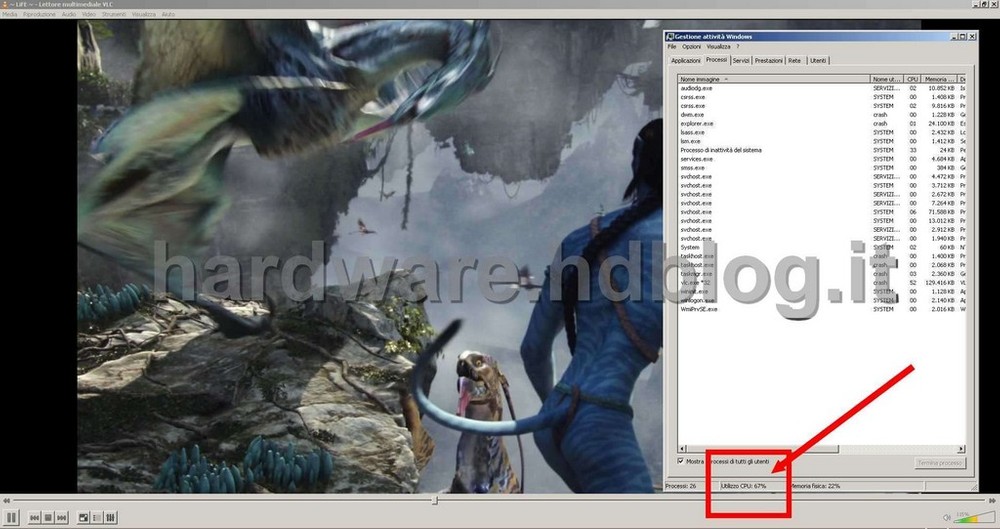Adjust the VLC volume slider
The width and height of the screenshot is (1000, 529).
tap(974, 519)
